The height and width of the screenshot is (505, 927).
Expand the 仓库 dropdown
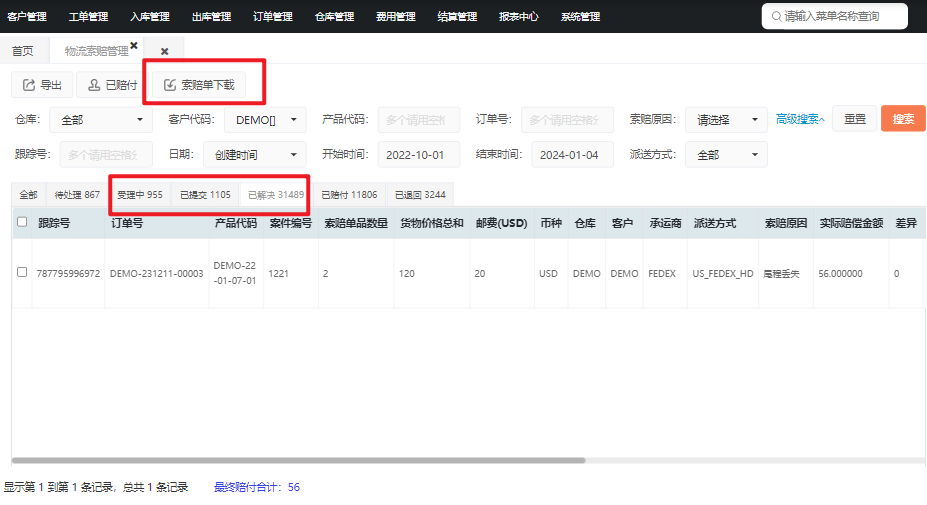[x=101, y=120]
